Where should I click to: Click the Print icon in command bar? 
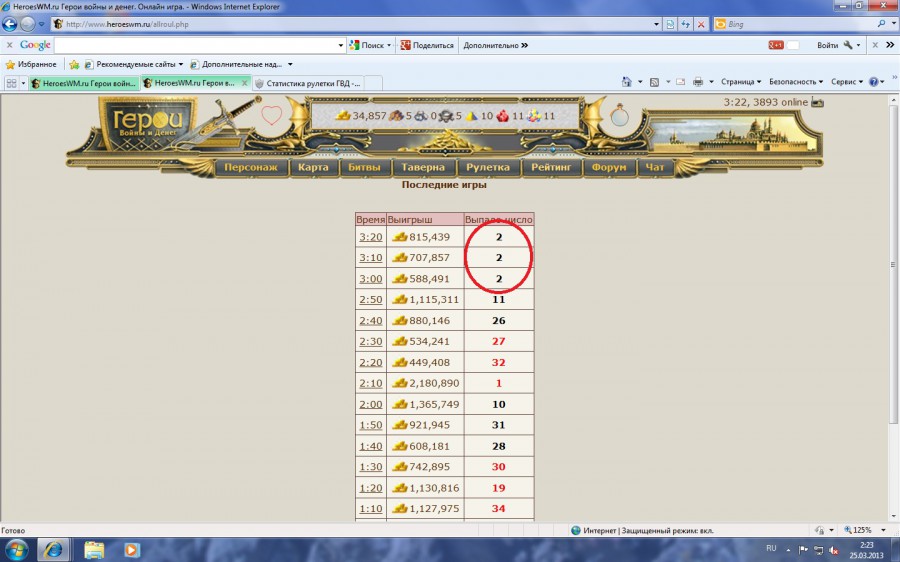coord(697,83)
